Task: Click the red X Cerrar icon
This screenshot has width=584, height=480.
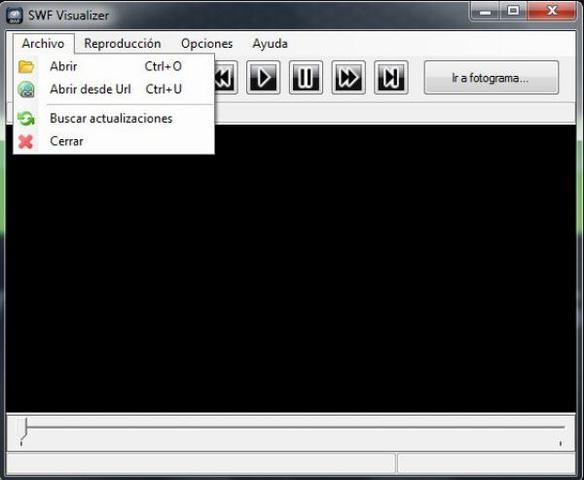Action: 26,142
